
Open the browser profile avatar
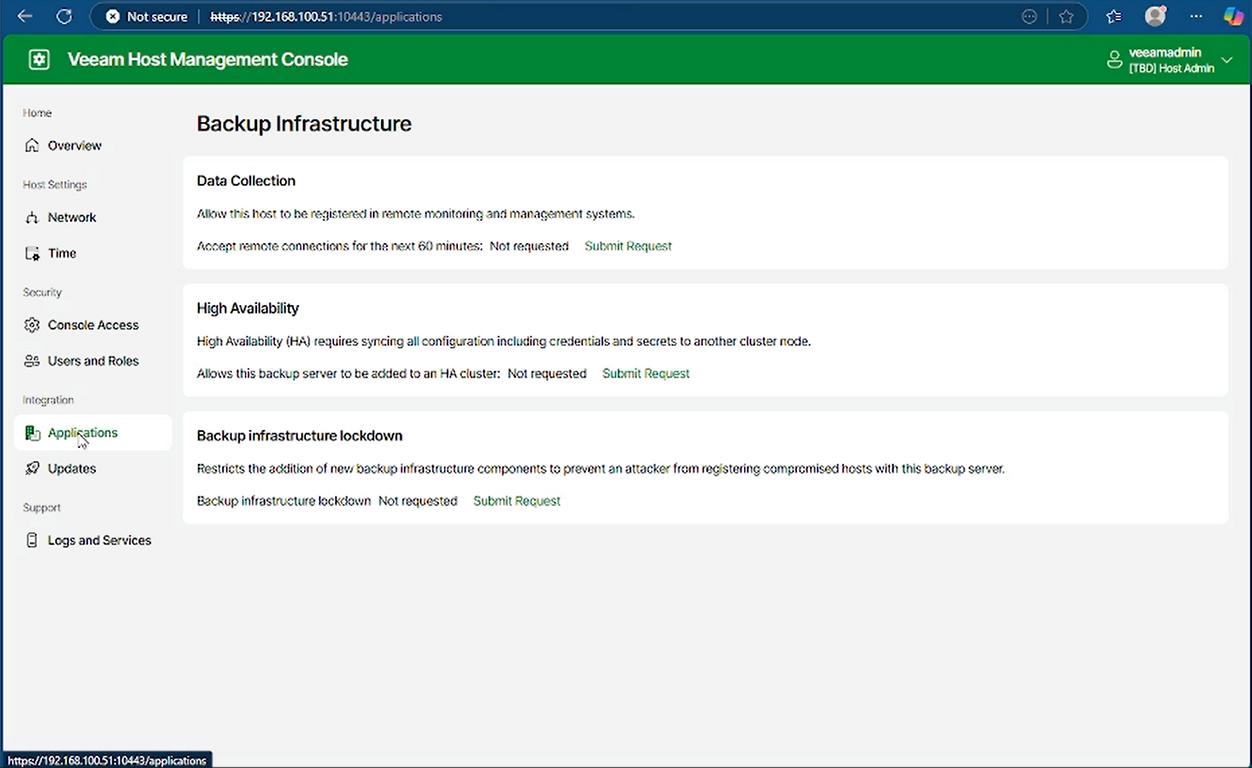[1155, 17]
